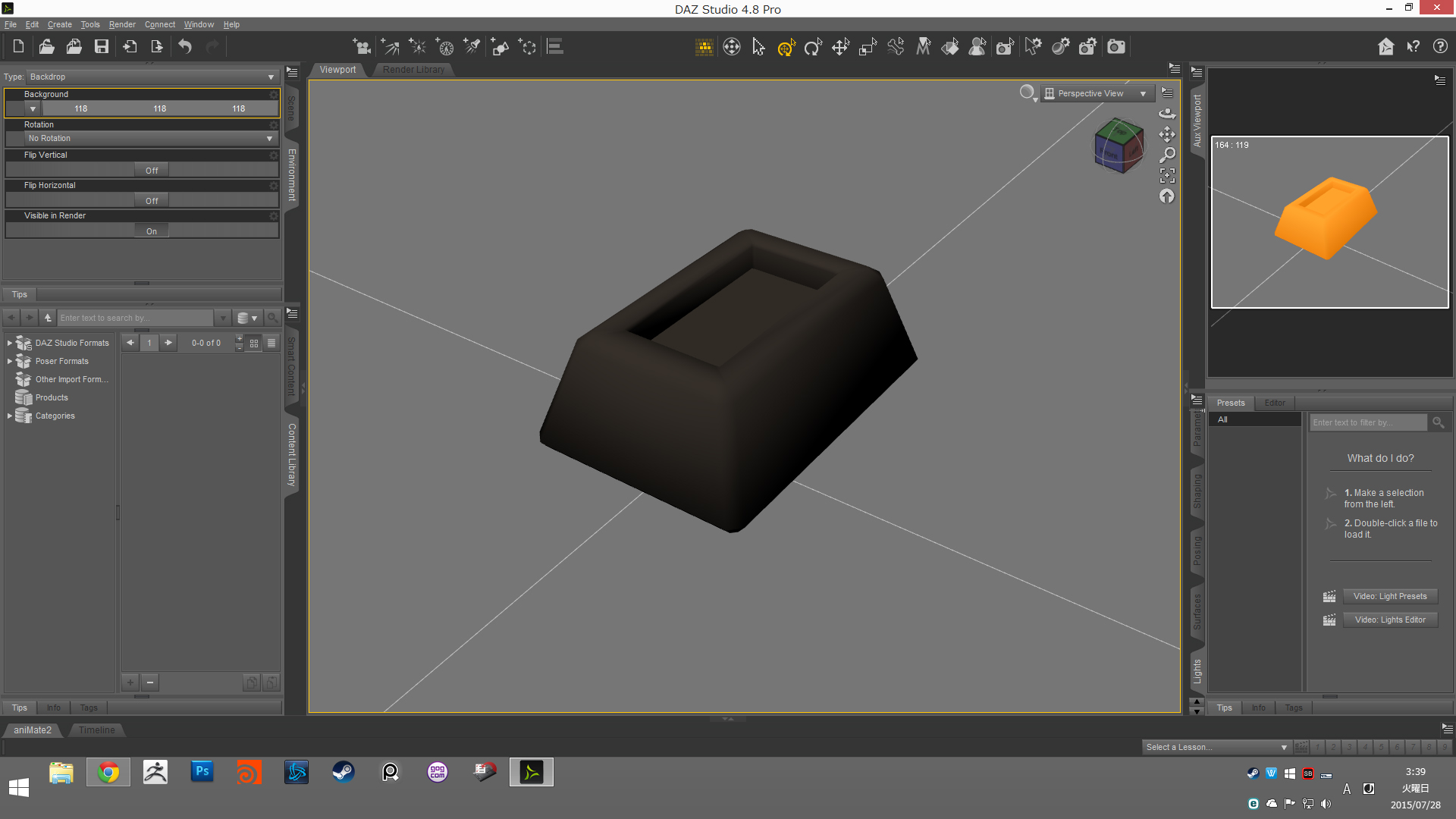Click the DAZ home store icon
This screenshot has height=819, width=1456.
pyautogui.click(x=1385, y=46)
